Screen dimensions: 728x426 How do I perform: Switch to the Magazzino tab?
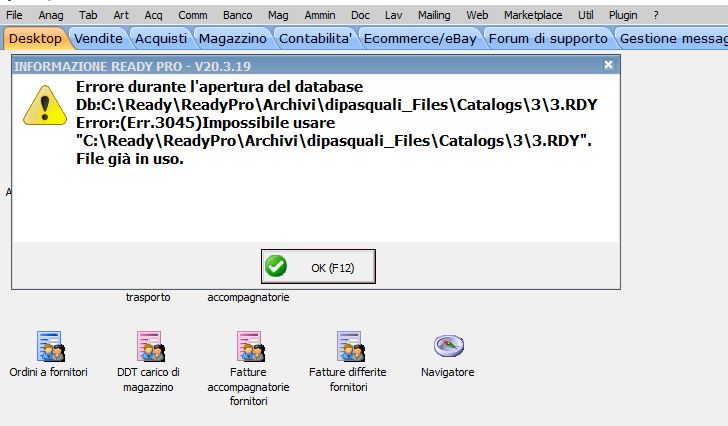point(233,39)
